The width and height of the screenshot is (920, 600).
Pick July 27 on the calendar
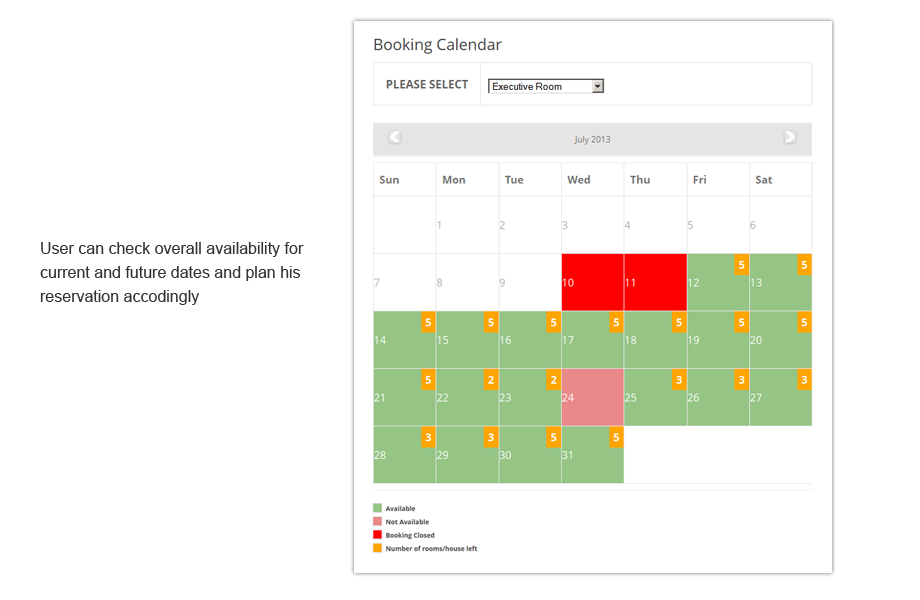point(780,397)
